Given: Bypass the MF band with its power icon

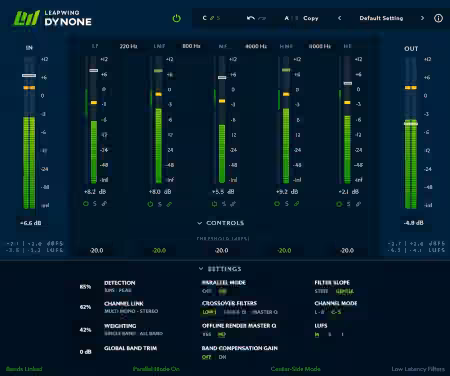Looking at the screenshot, I should [x=214, y=204].
